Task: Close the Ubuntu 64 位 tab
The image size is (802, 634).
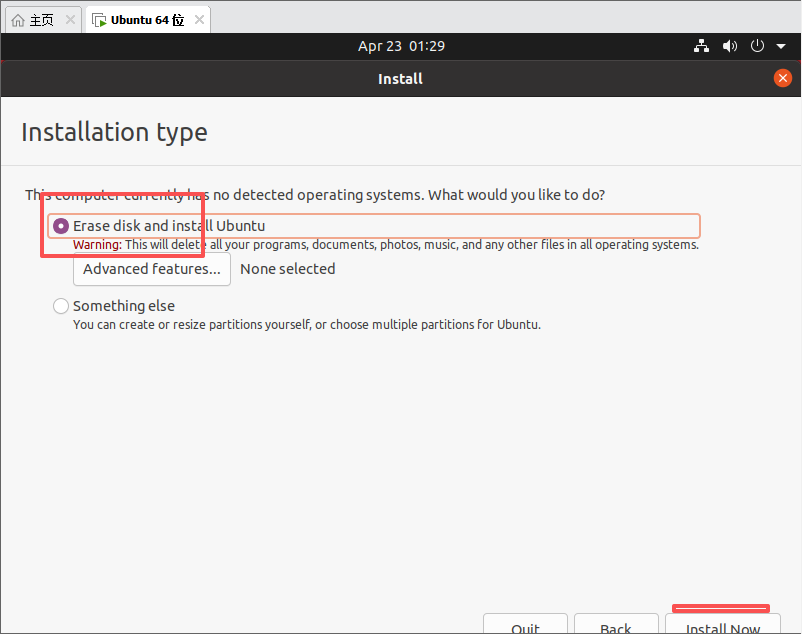Action: coord(199,20)
